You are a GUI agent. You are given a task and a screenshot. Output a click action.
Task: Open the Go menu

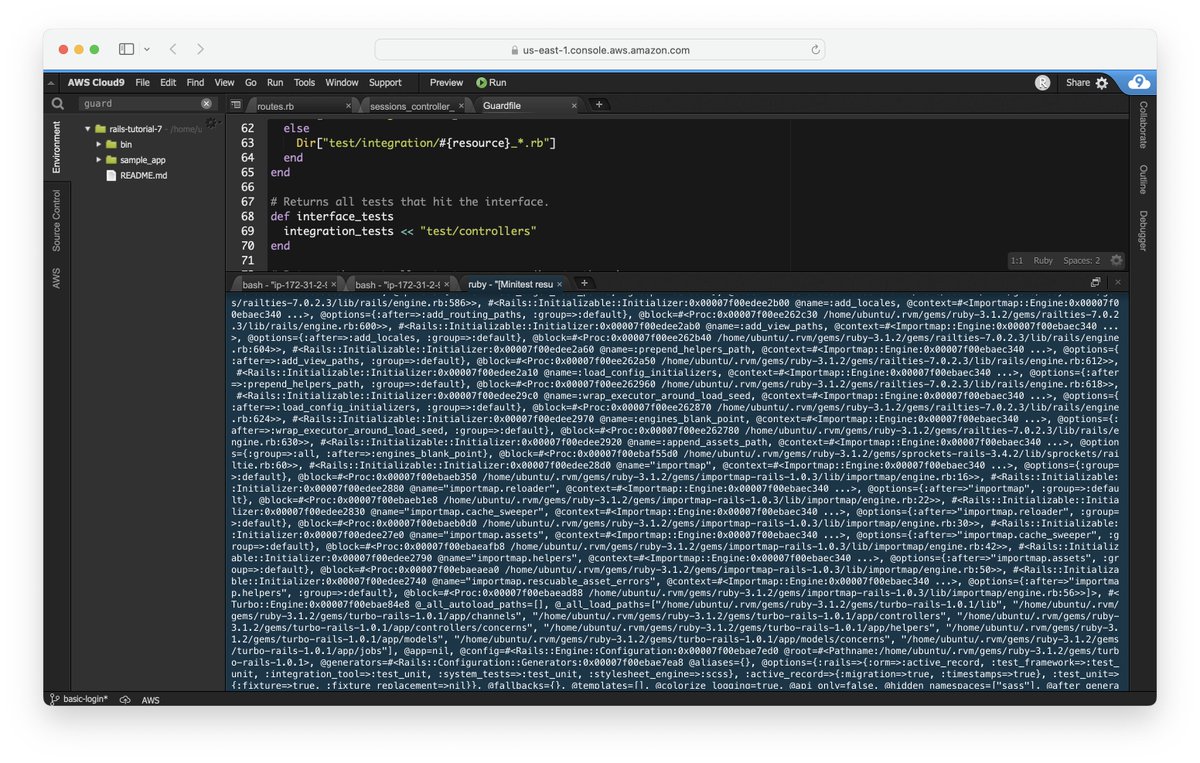(250, 83)
